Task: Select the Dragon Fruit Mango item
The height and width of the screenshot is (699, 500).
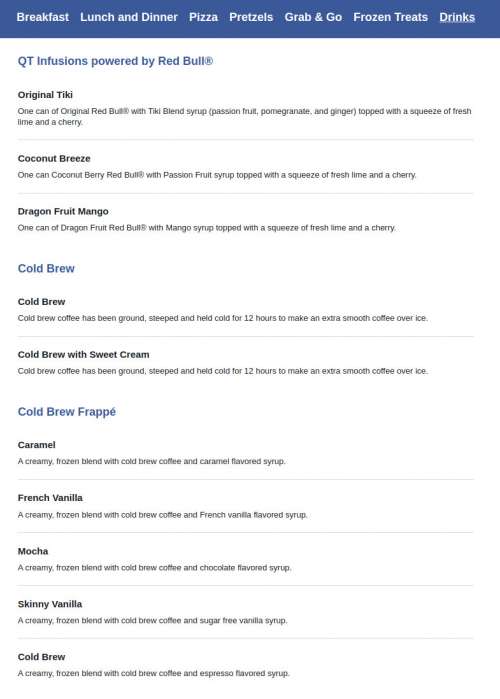Action: tap(63, 212)
